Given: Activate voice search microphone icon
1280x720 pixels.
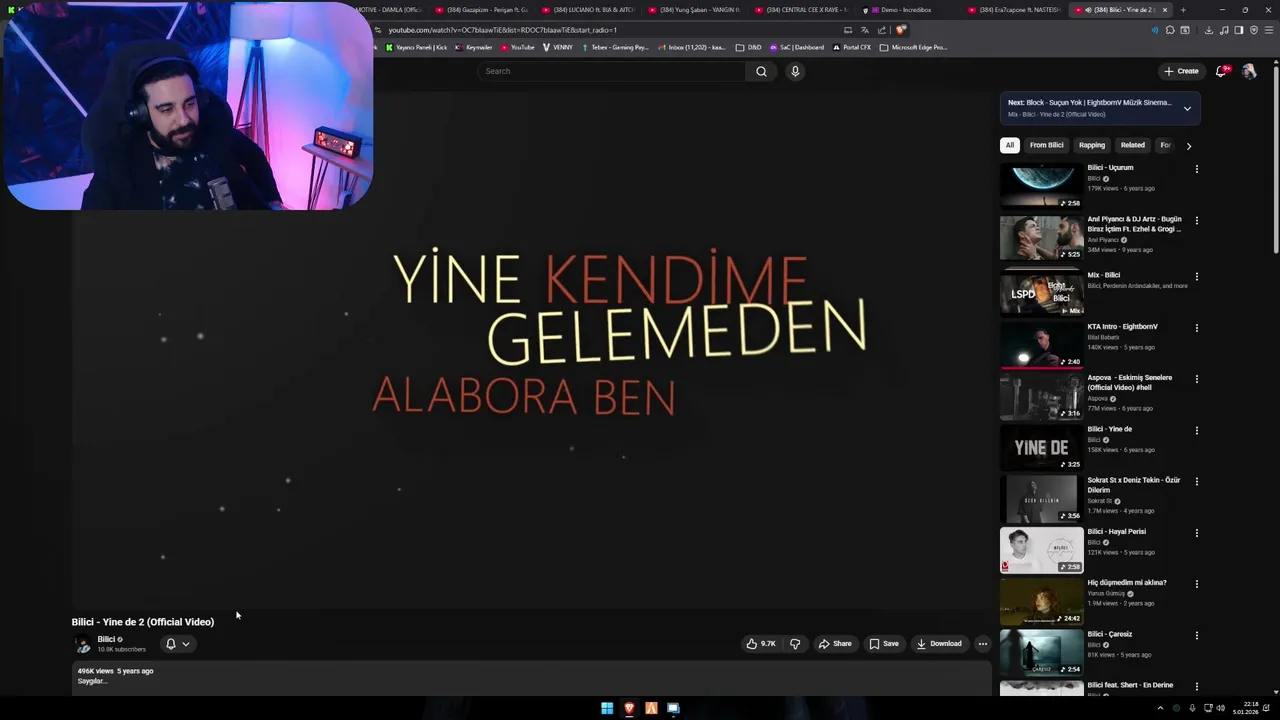Looking at the screenshot, I should (x=795, y=71).
